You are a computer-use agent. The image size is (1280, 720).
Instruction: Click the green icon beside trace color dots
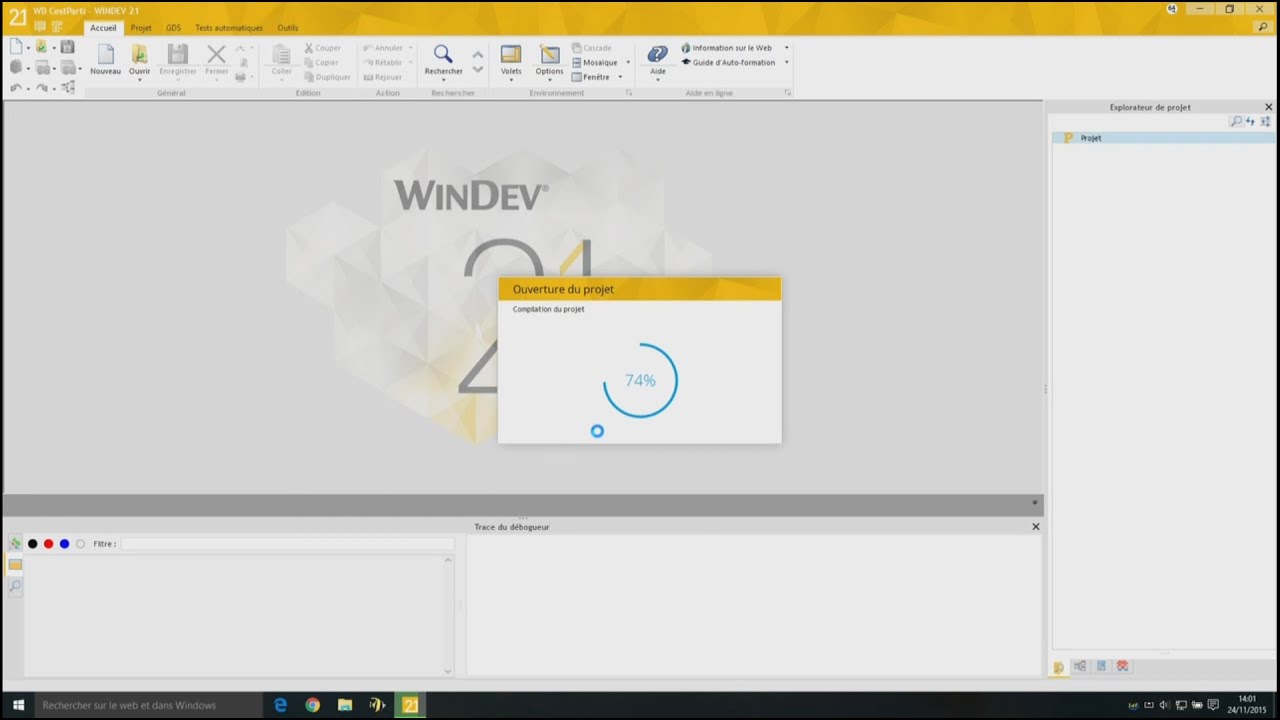point(15,544)
